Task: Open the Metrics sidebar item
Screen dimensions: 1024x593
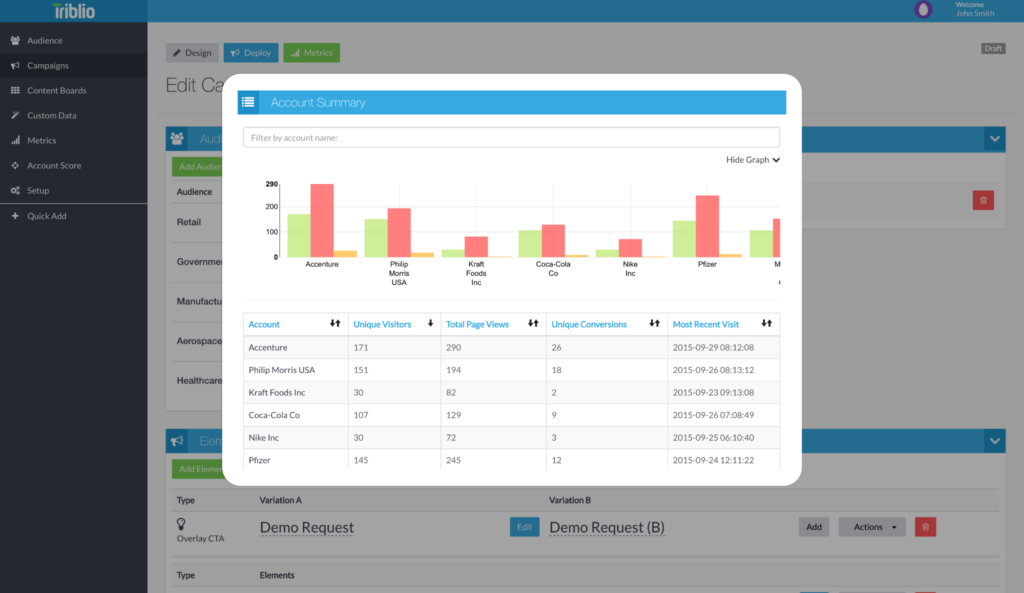Action: [x=73, y=140]
